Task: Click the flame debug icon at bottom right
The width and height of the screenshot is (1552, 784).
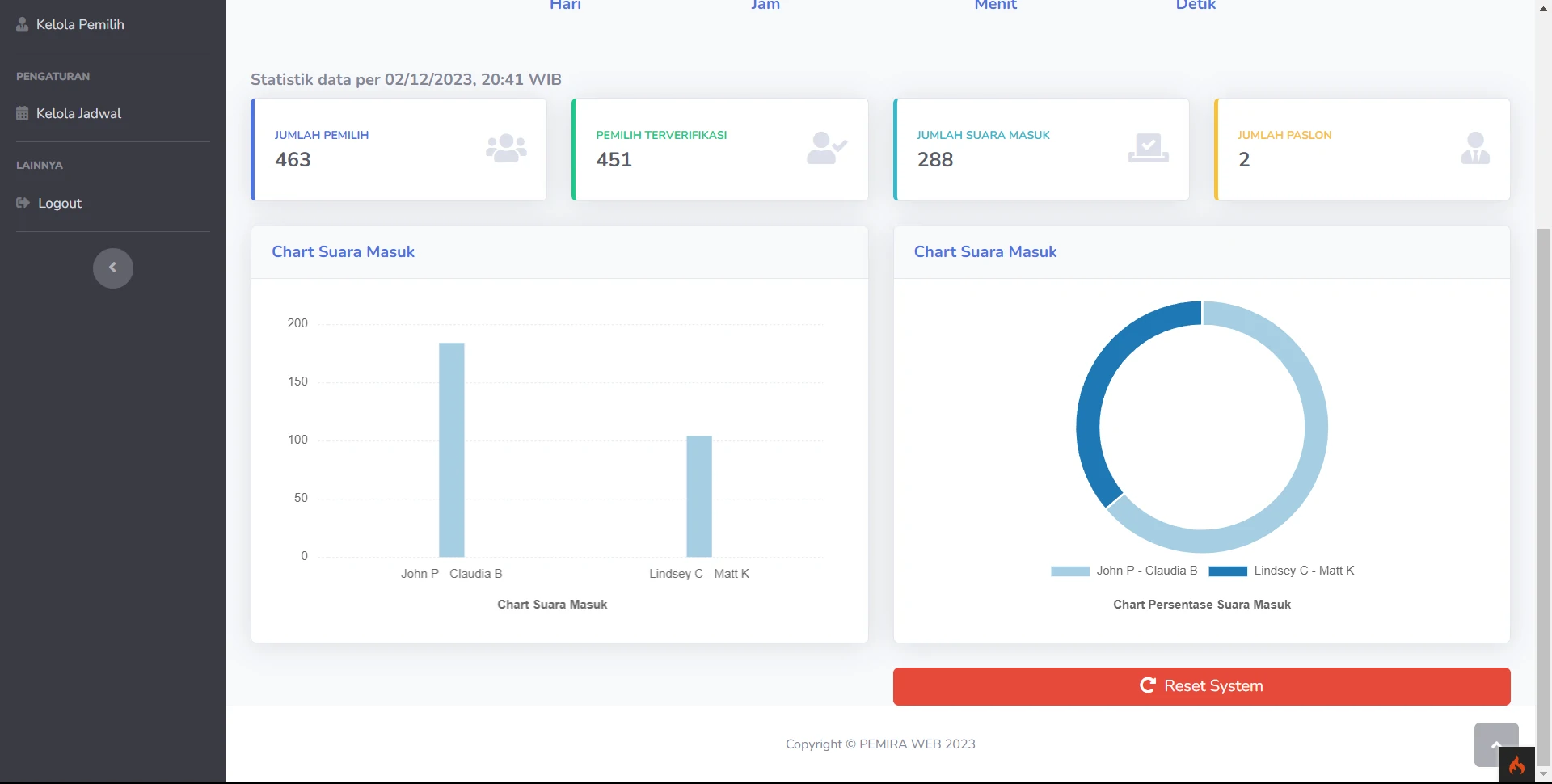Action: (1516, 765)
